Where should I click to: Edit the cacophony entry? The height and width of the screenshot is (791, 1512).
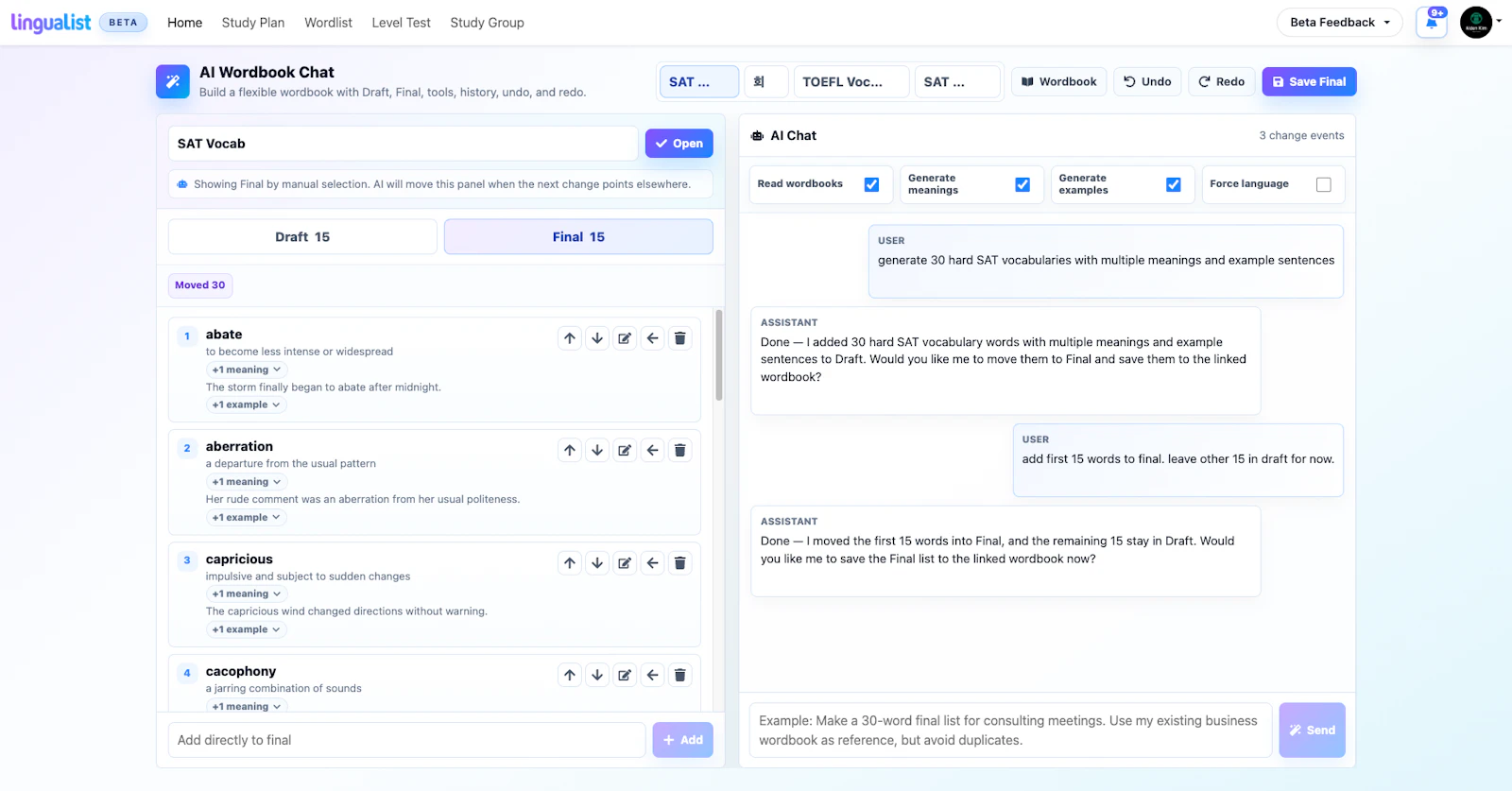[x=625, y=675]
